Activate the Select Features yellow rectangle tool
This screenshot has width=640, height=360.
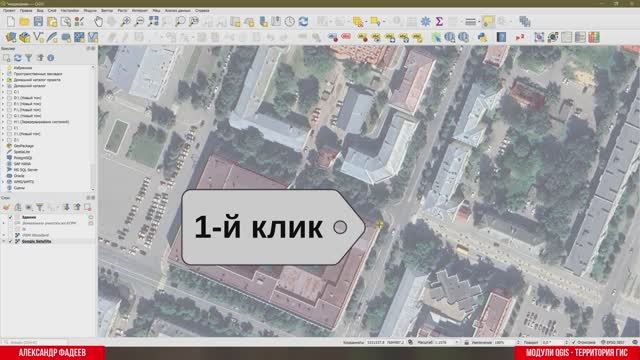(358, 22)
